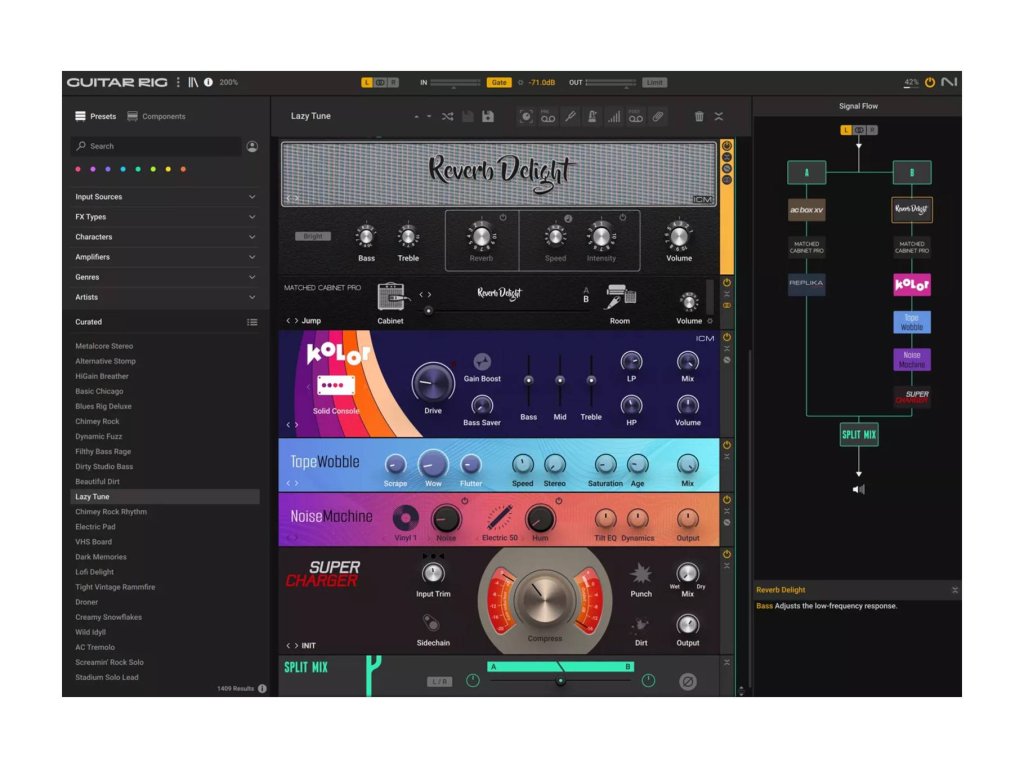
Task: Click the Split Mix A/B crossfade slider
Action: point(560,681)
